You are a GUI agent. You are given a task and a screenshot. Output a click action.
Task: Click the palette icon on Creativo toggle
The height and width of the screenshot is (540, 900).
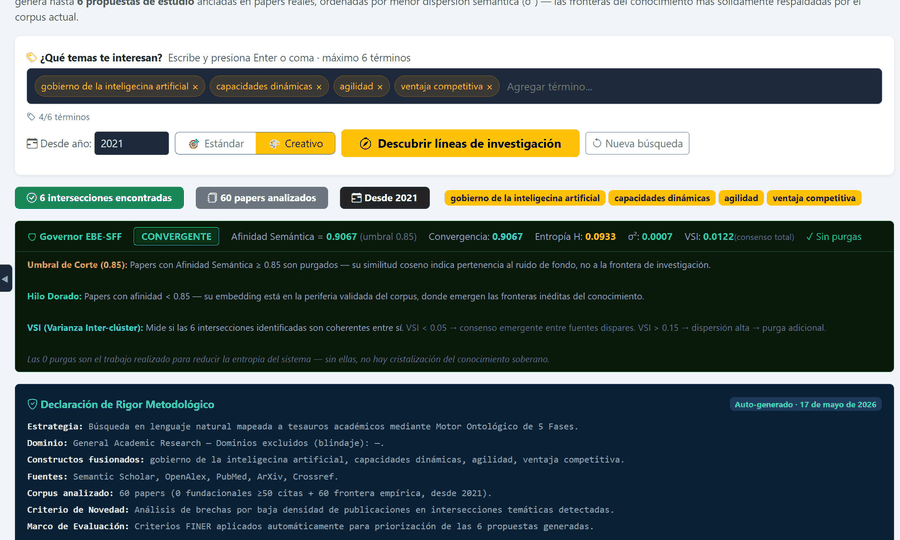click(274, 144)
